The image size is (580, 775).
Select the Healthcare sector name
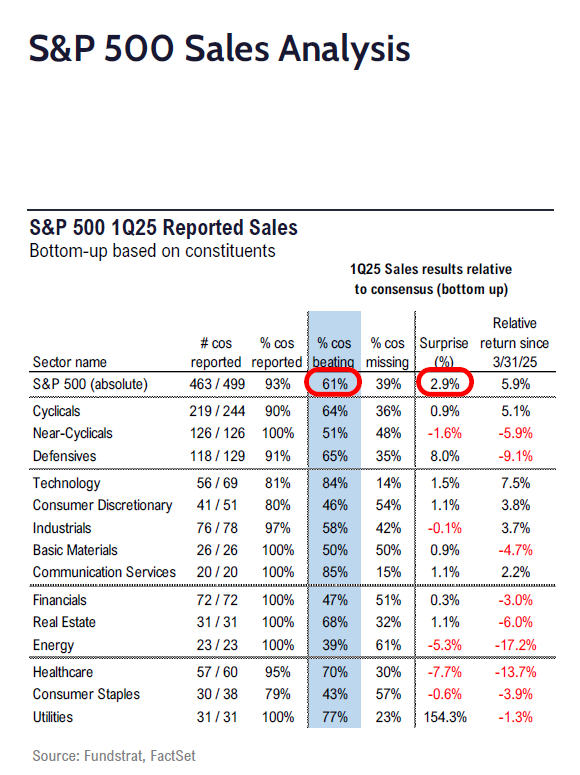63,672
